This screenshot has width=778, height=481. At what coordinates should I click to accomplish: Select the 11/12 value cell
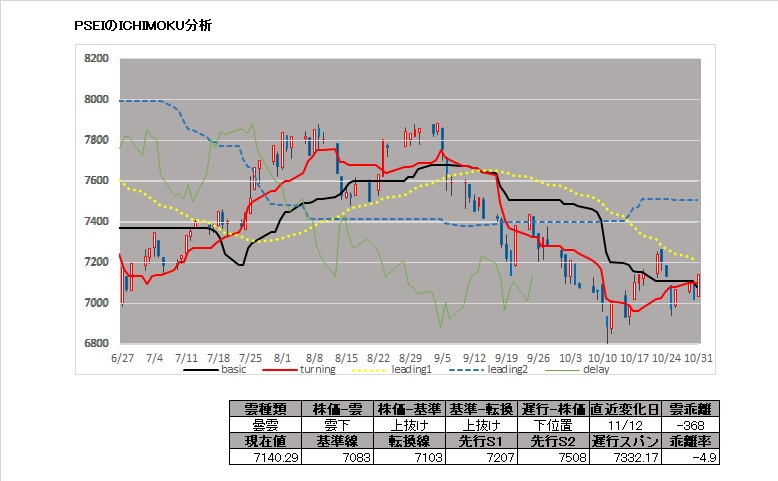pos(625,425)
